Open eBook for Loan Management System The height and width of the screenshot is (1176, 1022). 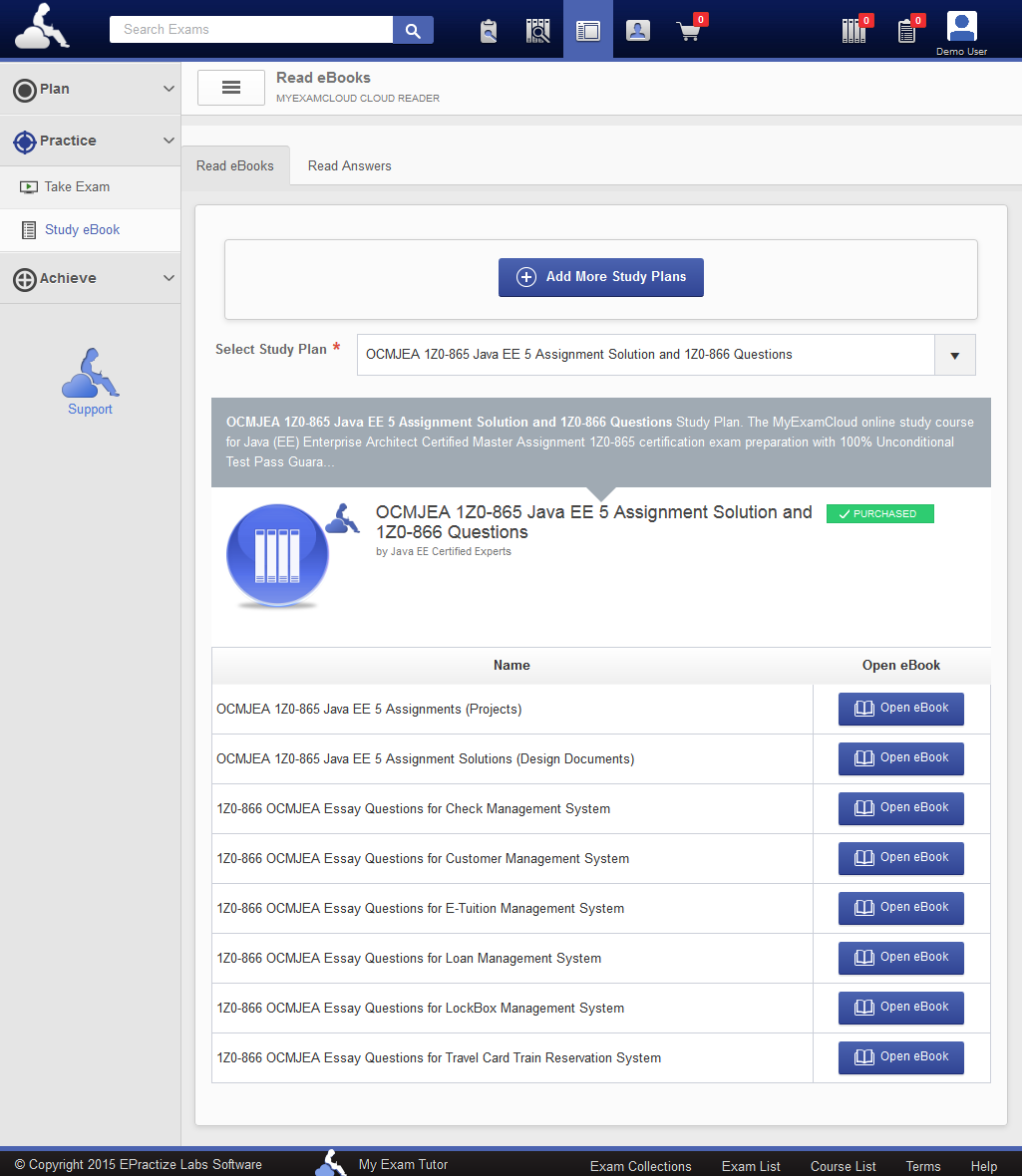(x=901, y=958)
